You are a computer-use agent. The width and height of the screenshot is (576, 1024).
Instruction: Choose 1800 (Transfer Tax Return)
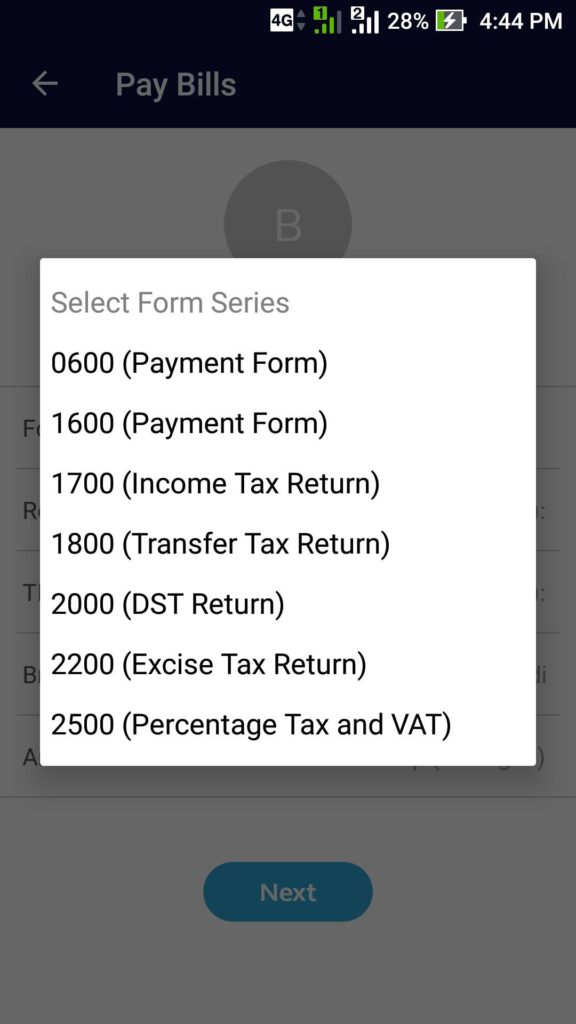[x=287, y=544]
